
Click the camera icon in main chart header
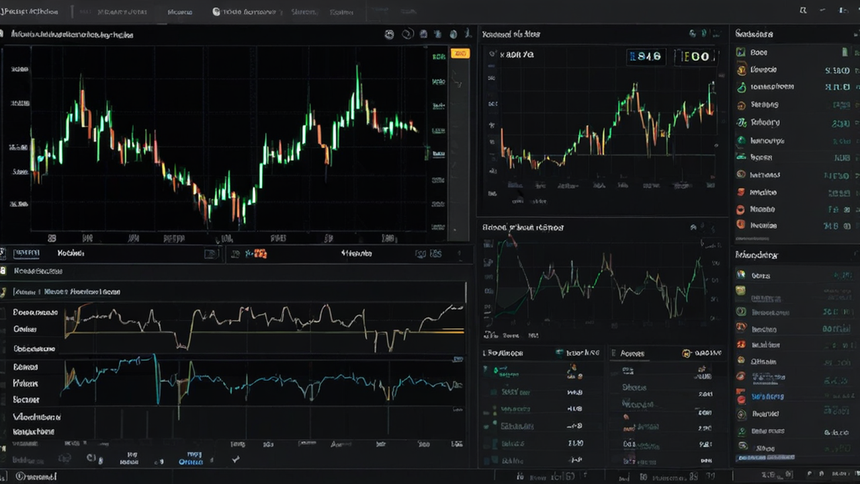389,35
